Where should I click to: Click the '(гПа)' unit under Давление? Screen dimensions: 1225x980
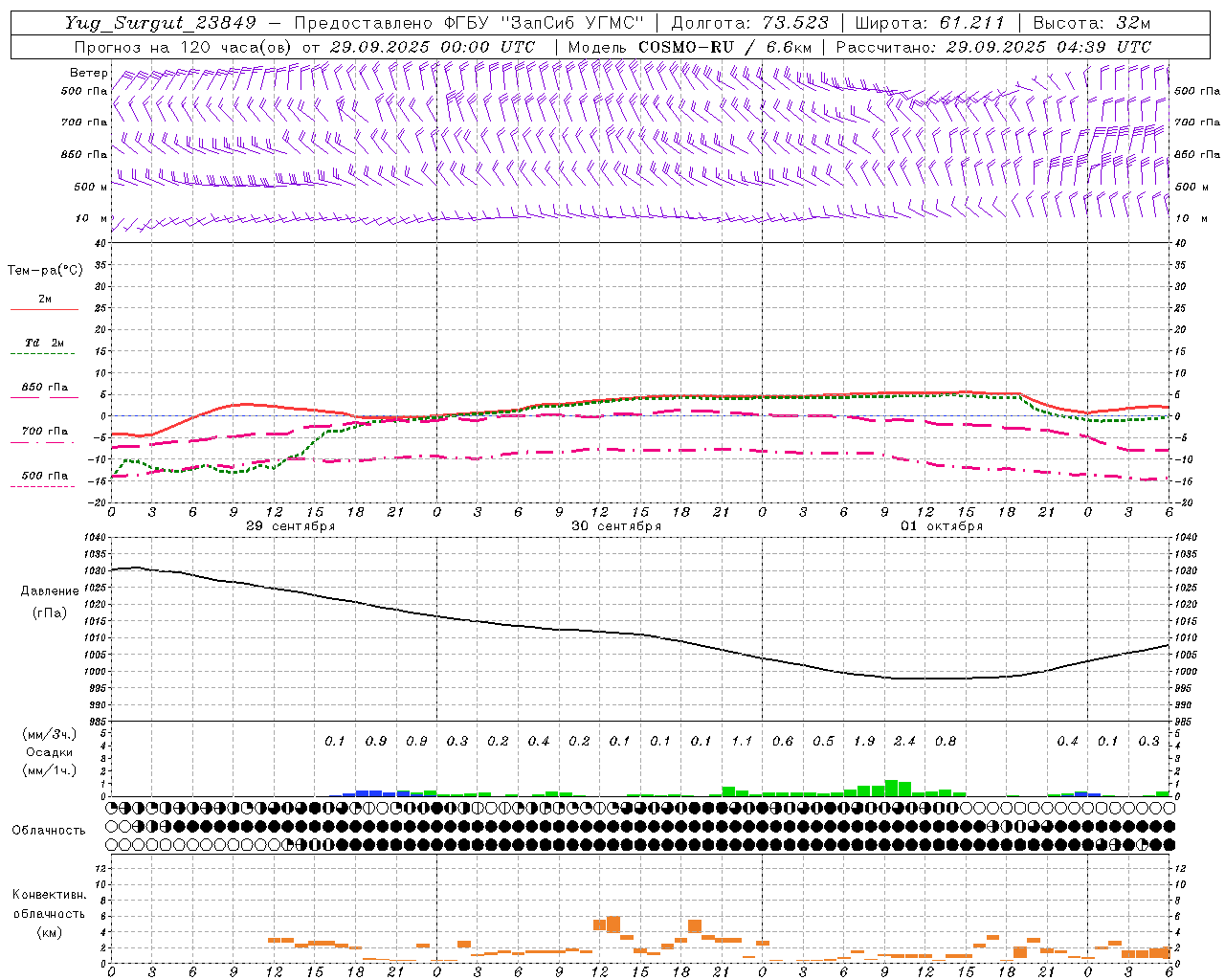coord(50,613)
